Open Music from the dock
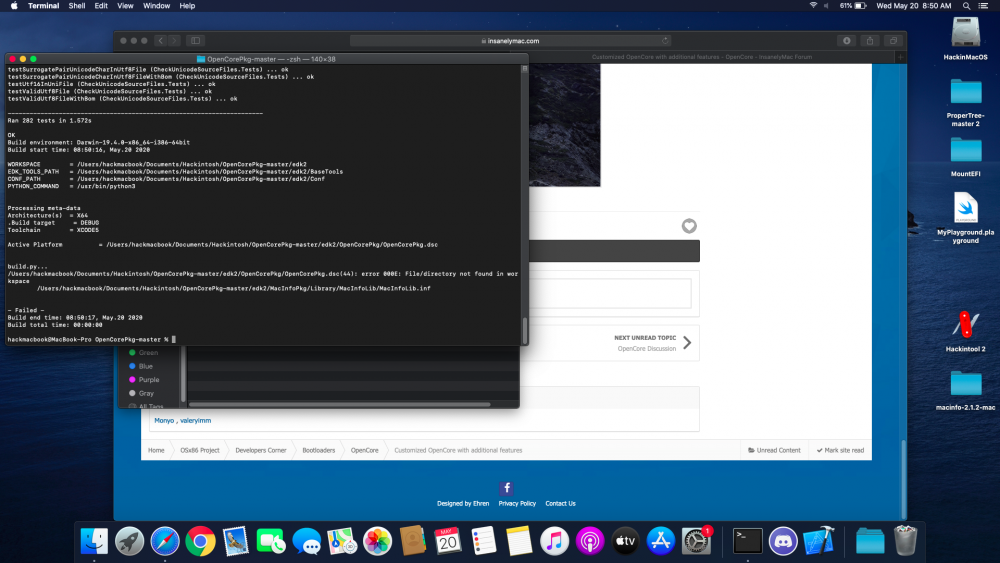Screen dimensions: 1000x563 click(554, 541)
